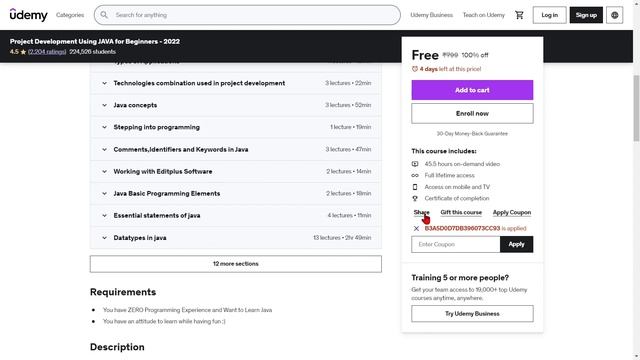This screenshot has width=640, height=360.
Task: Click '13 lectures • 2hr 49min' text
Action: click(x=342, y=238)
